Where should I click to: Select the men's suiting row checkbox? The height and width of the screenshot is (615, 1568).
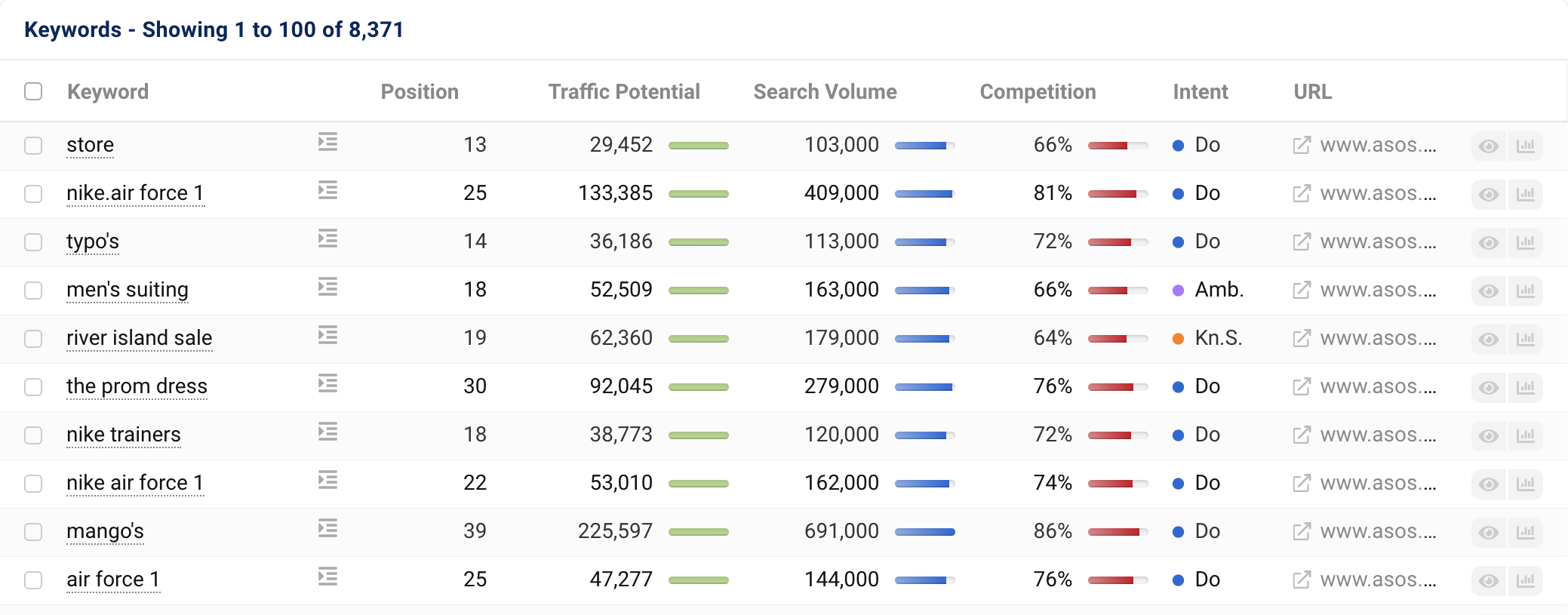(33, 290)
